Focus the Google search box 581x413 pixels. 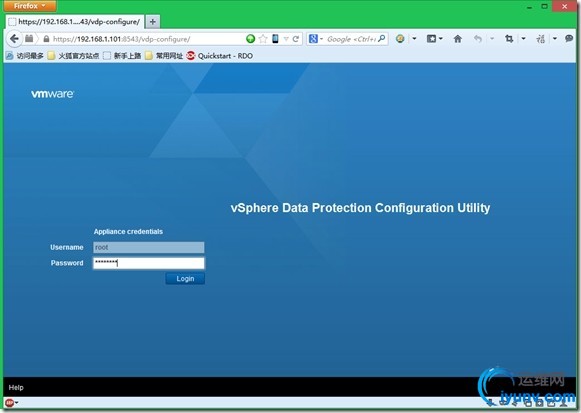tap(351, 39)
